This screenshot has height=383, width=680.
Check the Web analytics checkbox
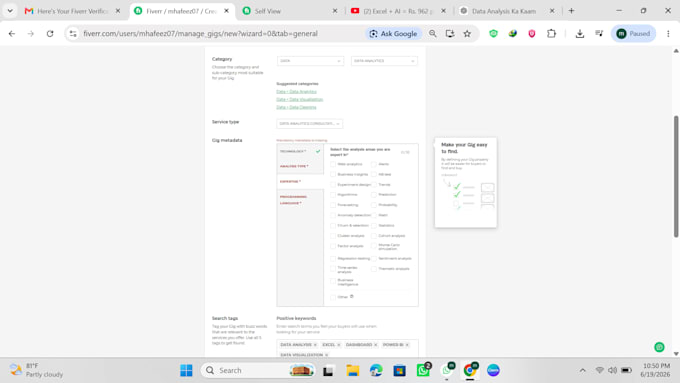[333, 164]
